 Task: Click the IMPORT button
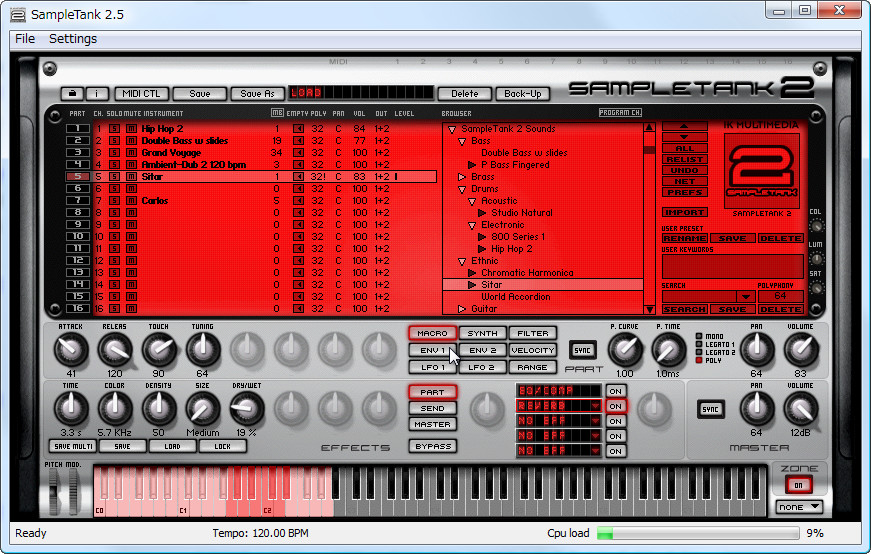pyautogui.click(x=684, y=212)
